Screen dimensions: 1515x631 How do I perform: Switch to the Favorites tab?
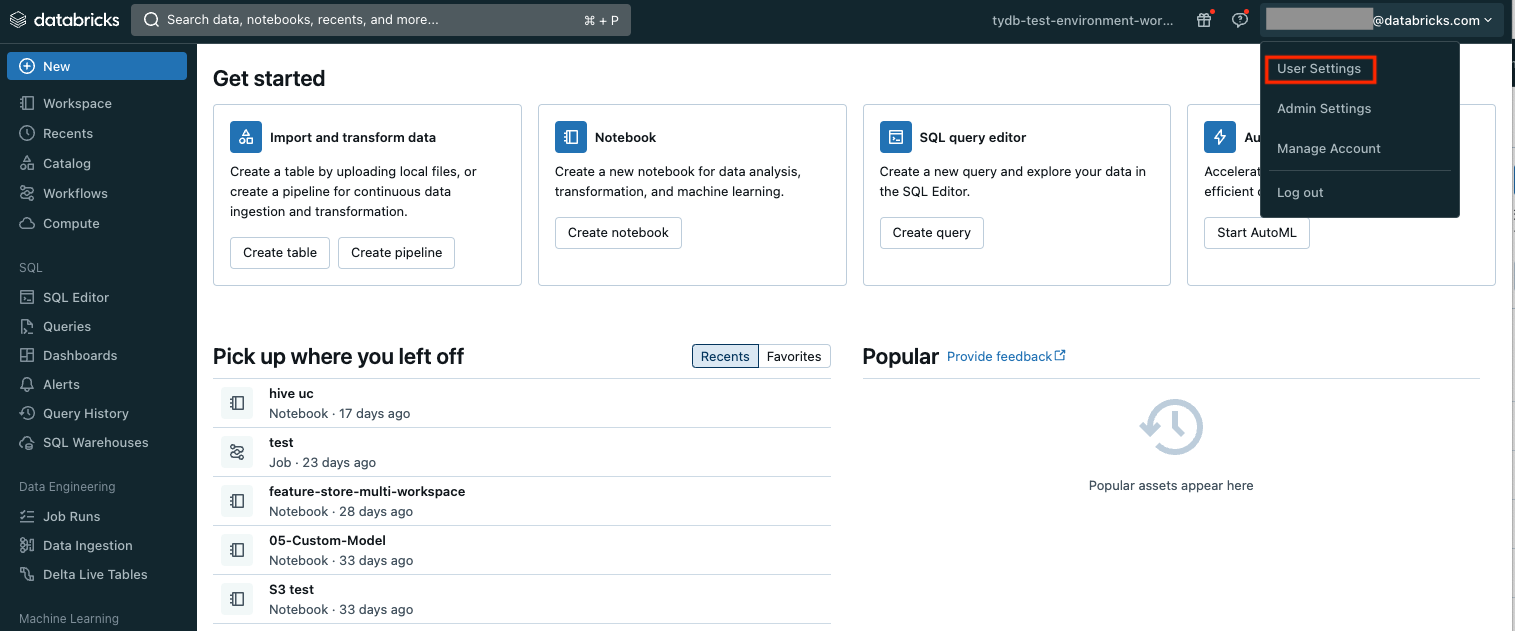point(794,356)
